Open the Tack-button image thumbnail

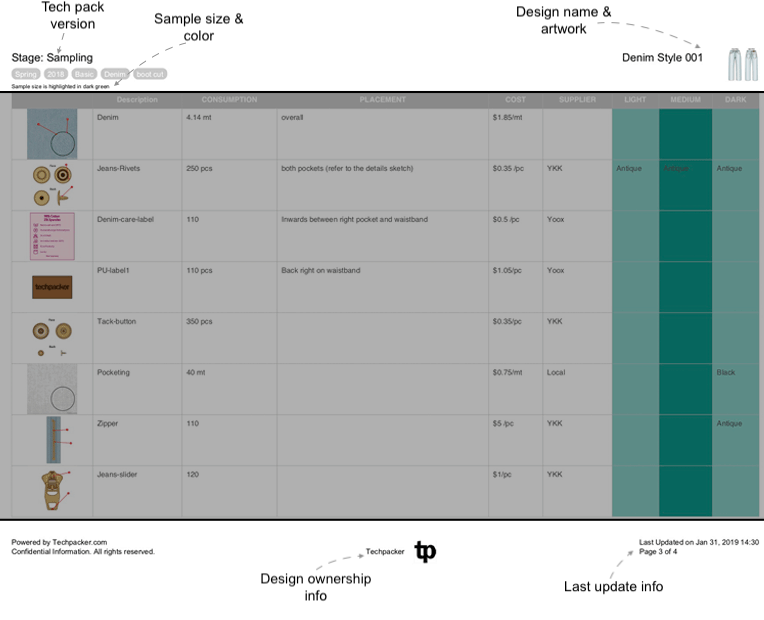click(x=52, y=338)
